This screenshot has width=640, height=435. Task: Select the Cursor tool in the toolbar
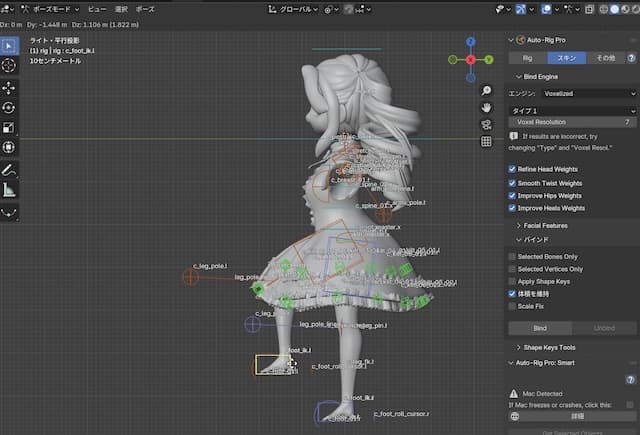(9, 65)
